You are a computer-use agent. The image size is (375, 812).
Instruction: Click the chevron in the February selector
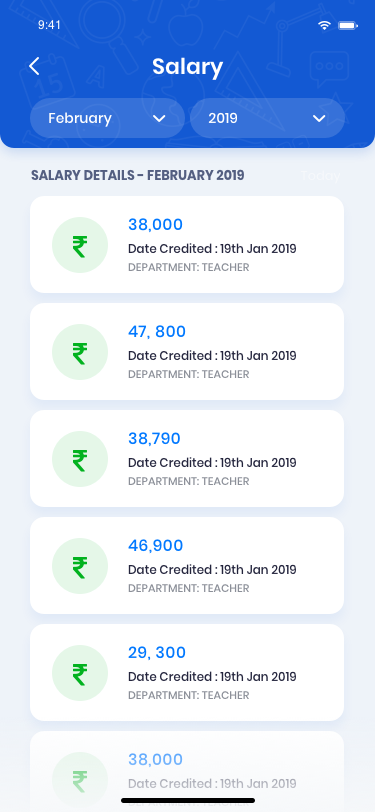click(x=159, y=119)
